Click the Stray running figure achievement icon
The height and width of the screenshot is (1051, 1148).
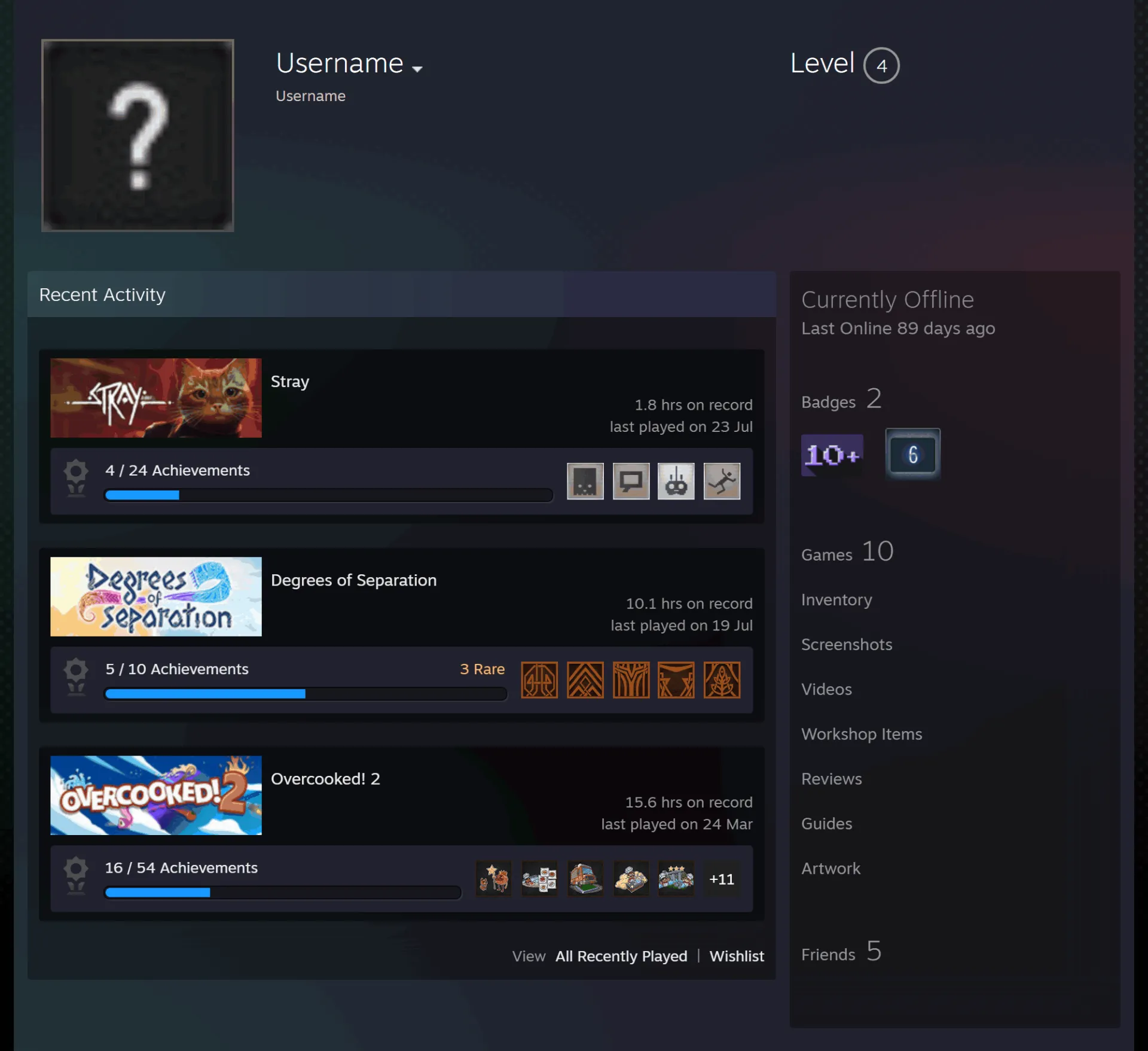click(722, 481)
